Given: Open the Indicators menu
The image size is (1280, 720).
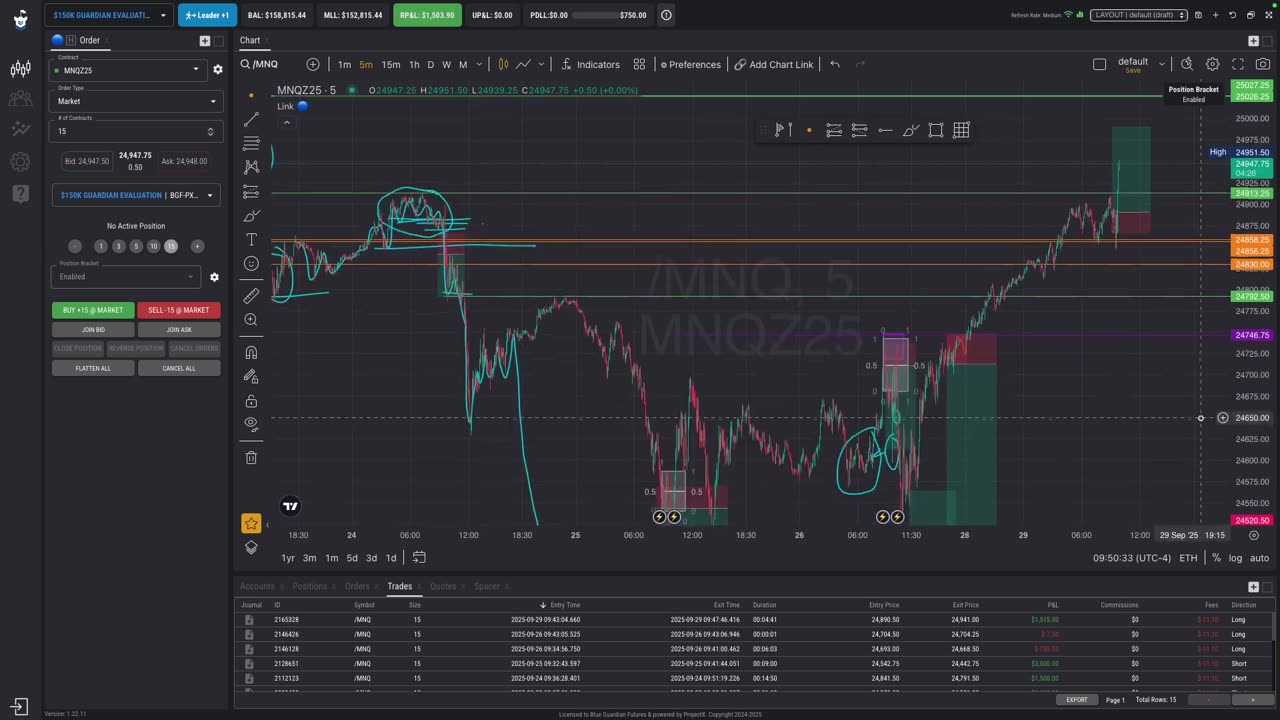Looking at the screenshot, I should 590,64.
